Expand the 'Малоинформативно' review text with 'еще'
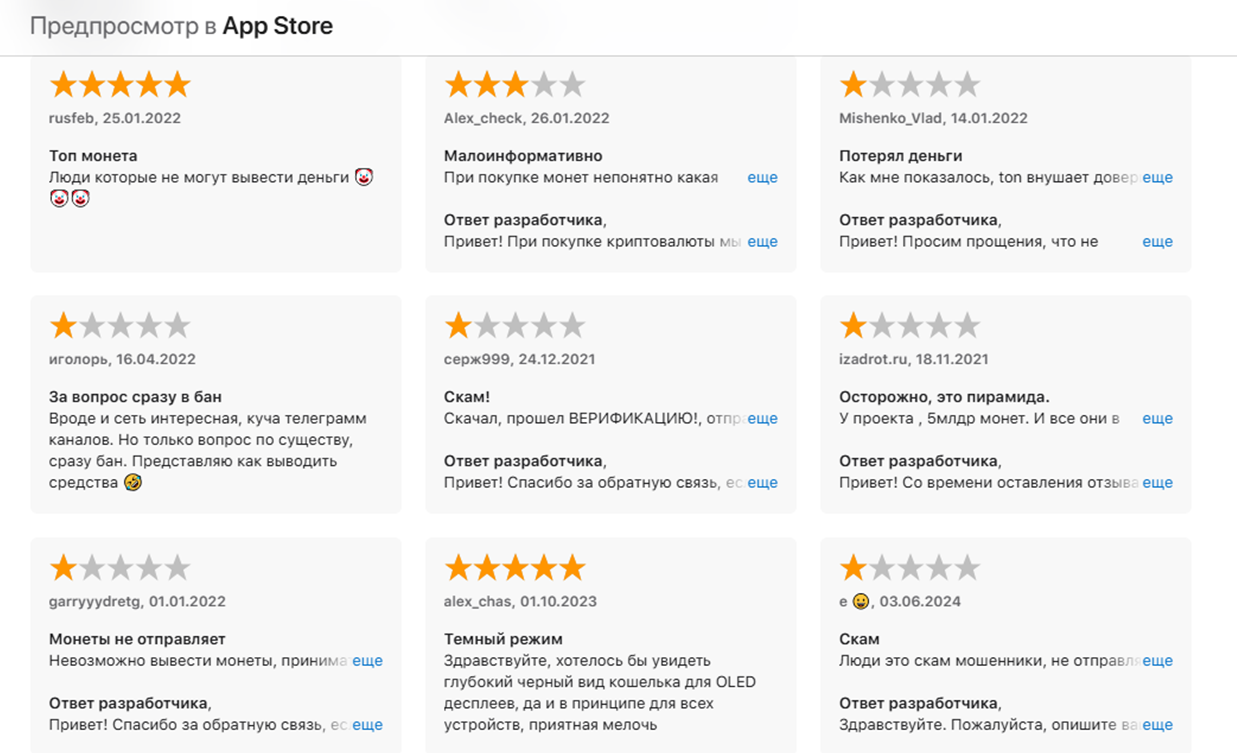 tap(762, 177)
